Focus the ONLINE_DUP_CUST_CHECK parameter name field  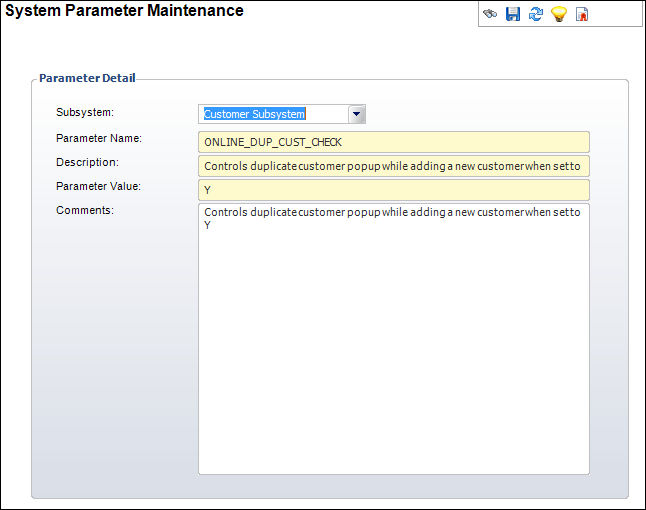coord(394,142)
